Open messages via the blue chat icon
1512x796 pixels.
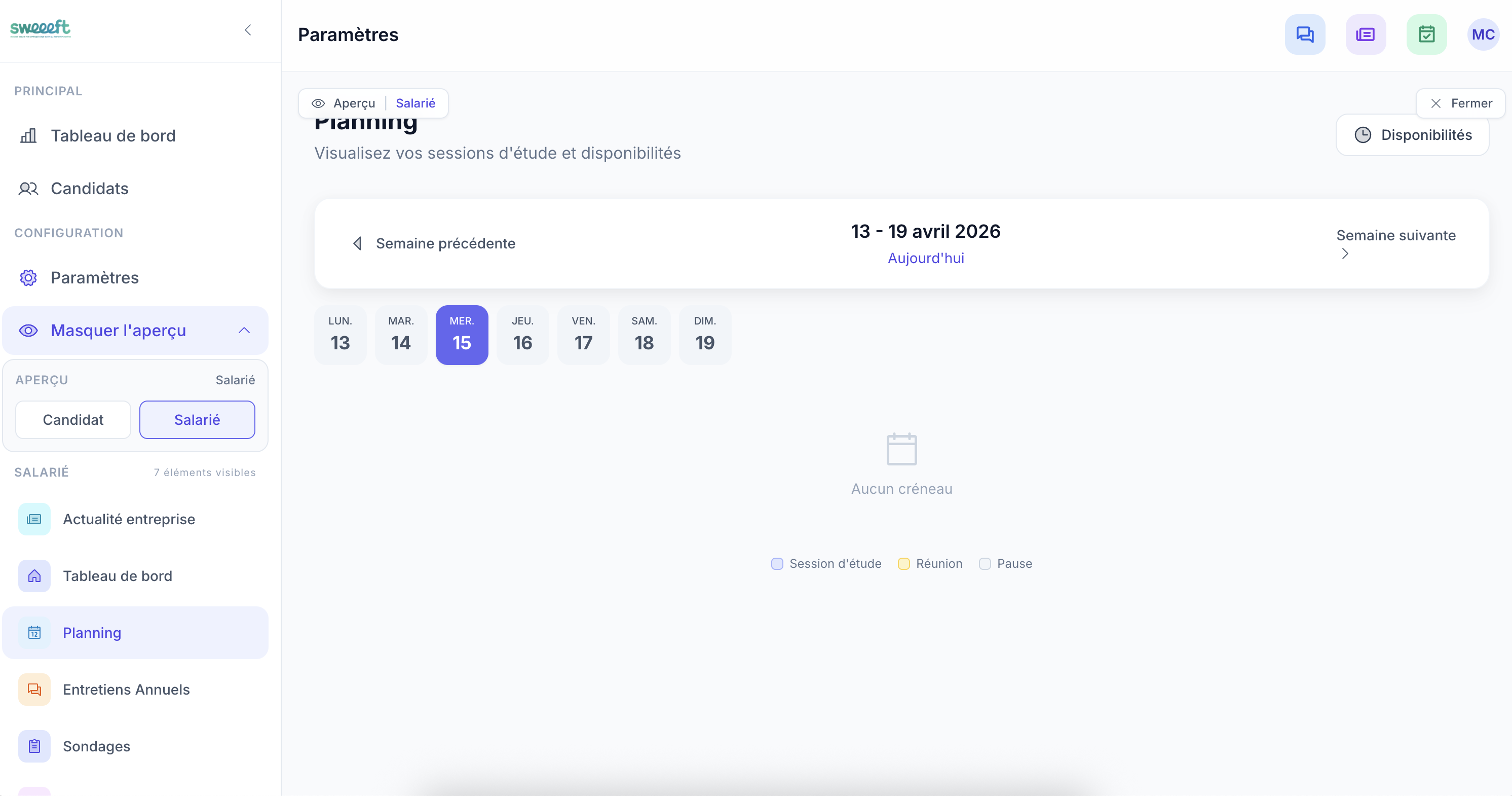tap(1305, 34)
